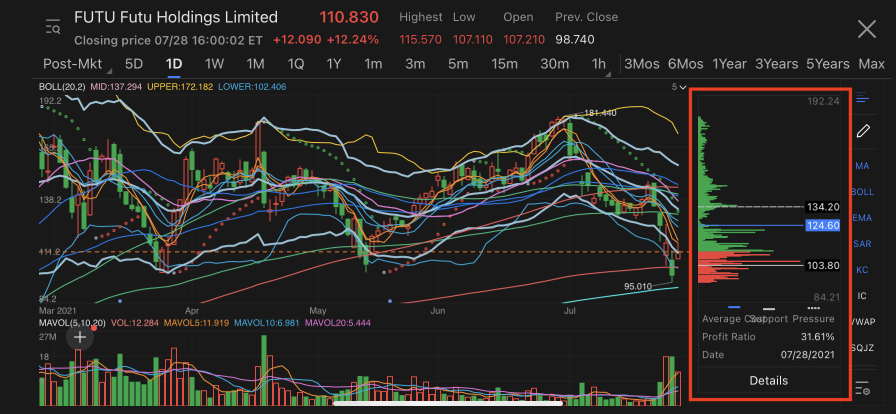
Task: Close the full-screen chart view
Action: point(867,29)
